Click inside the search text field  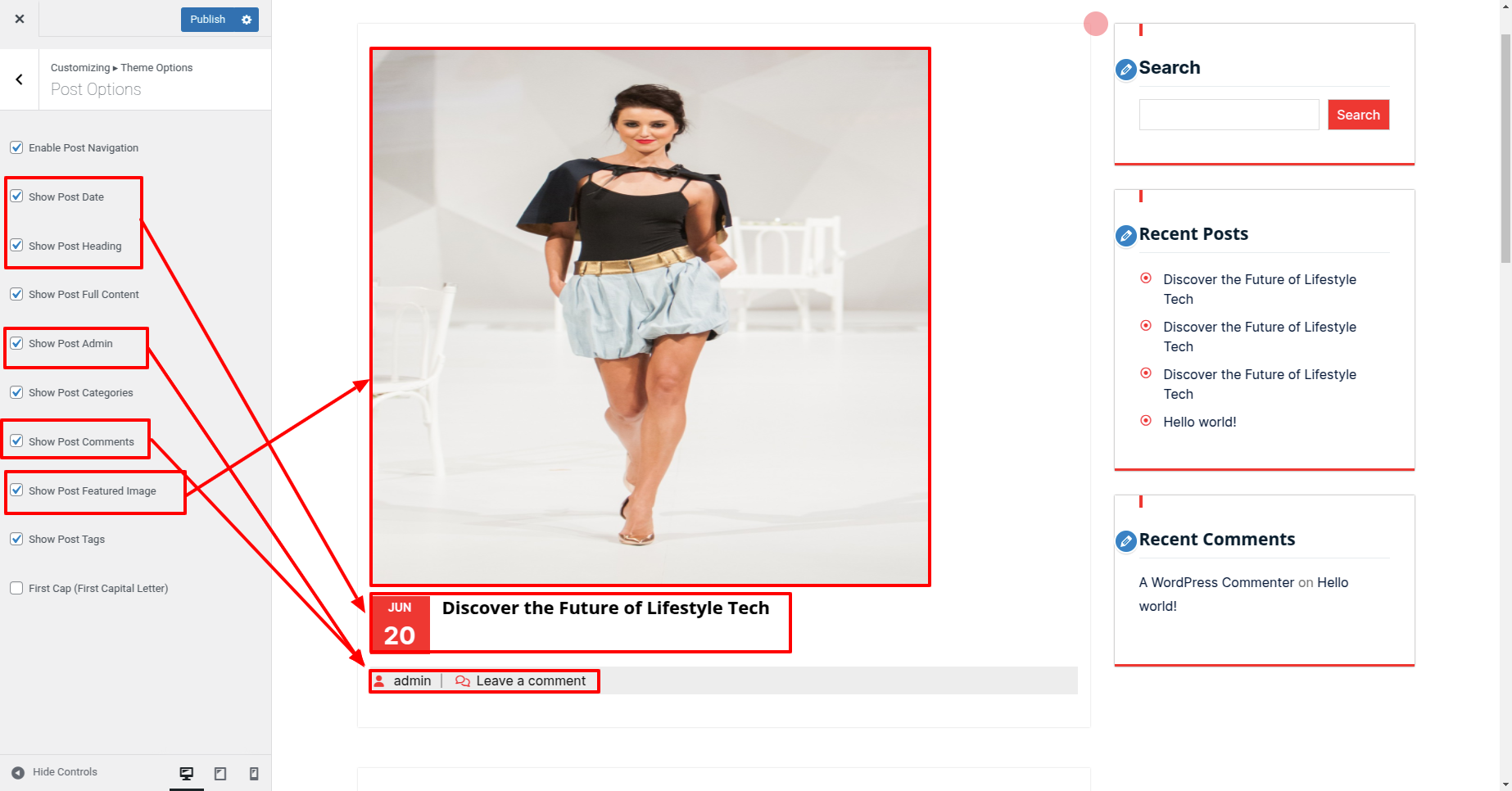pos(1229,115)
